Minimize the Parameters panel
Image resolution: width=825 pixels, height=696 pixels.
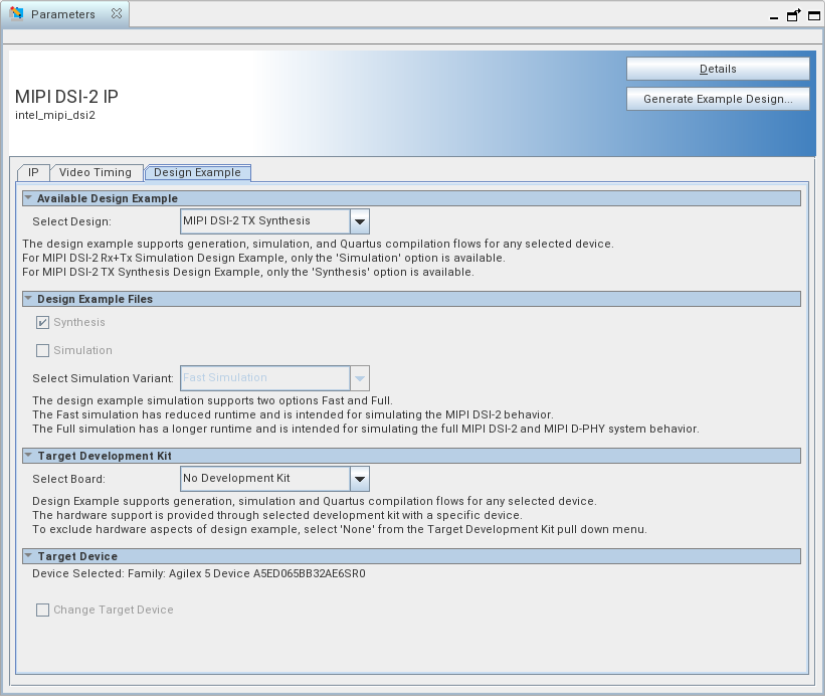tap(773, 17)
